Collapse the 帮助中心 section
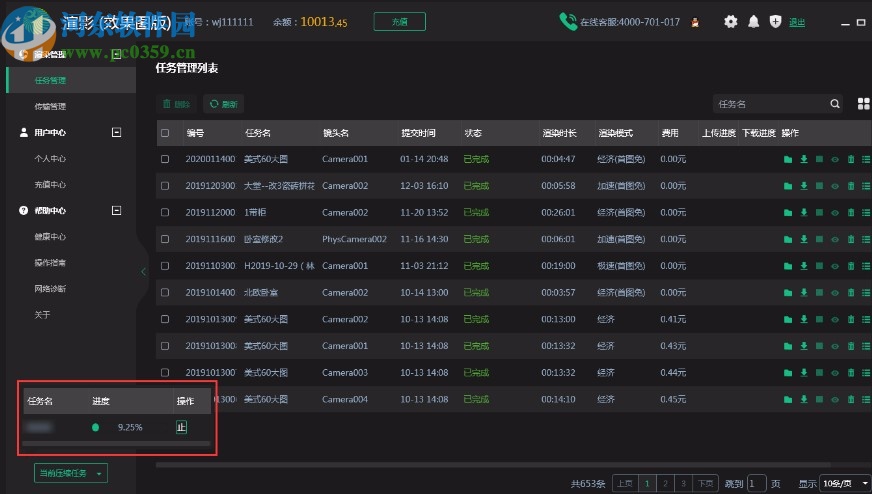Image resolution: width=872 pixels, height=494 pixels. coord(116,210)
